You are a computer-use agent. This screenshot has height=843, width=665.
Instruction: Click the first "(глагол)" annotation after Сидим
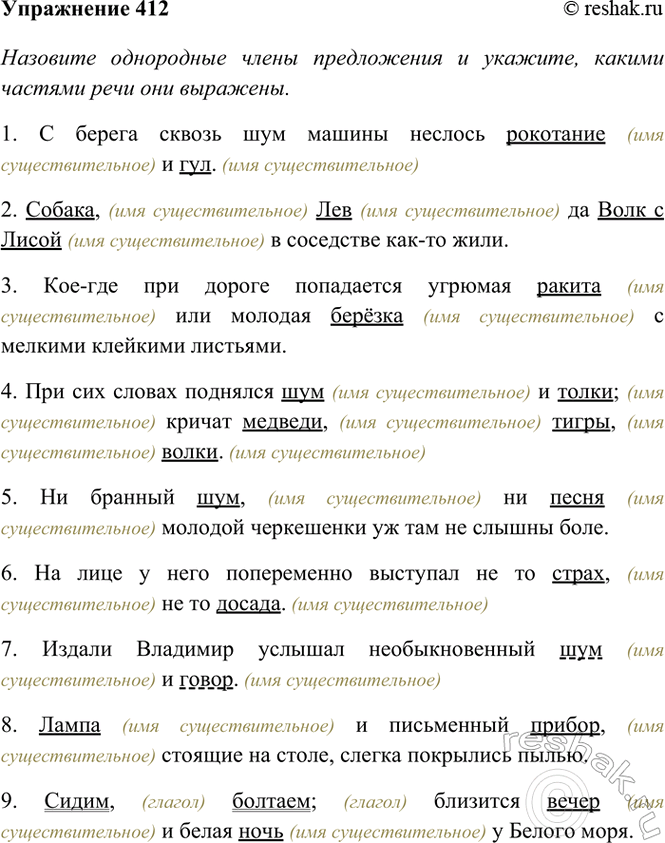174,802
